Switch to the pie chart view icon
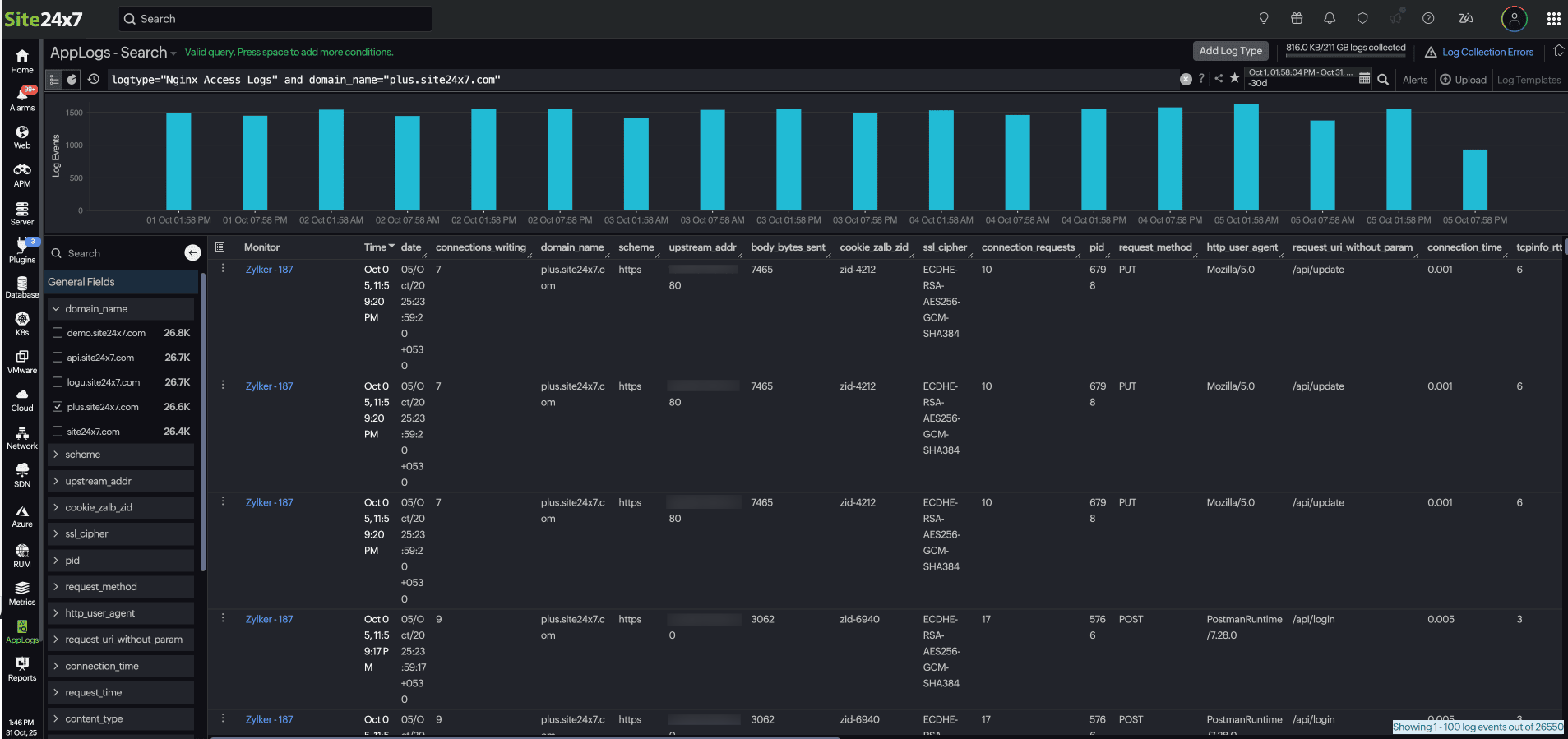The image size is (1568, 739). [x=72, y=80]
